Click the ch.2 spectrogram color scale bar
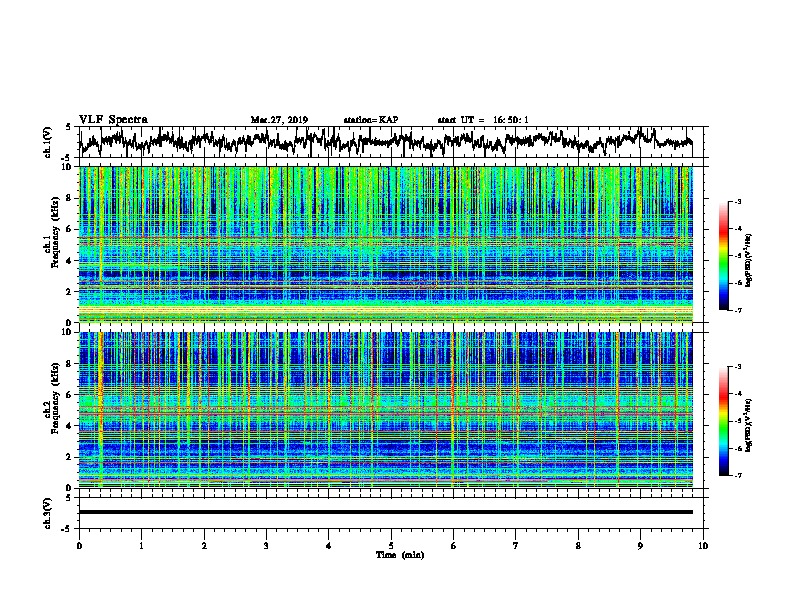The image size is (792, 612). tap(723, 421)
